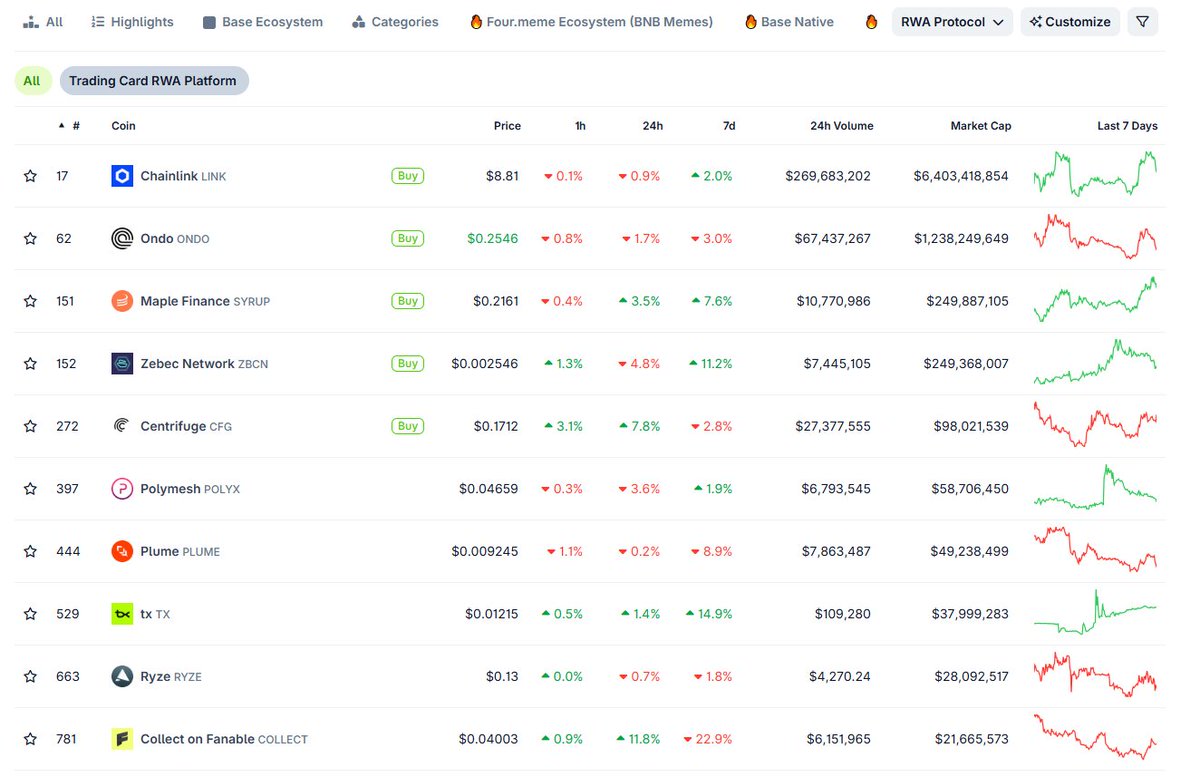Screen dimensions: 1200x777
Task: Sort by 7d change column
Action: click(729, 126)
